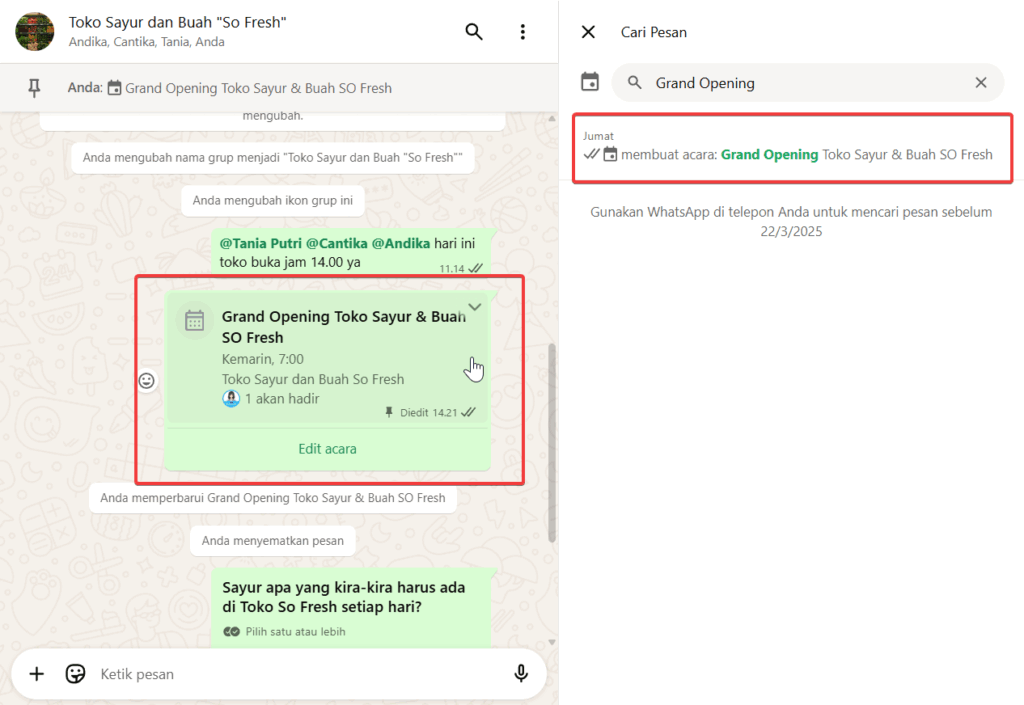The image size is (1024, 705).
Task: Click the pinned message pin icon
Action: [34, 88]
